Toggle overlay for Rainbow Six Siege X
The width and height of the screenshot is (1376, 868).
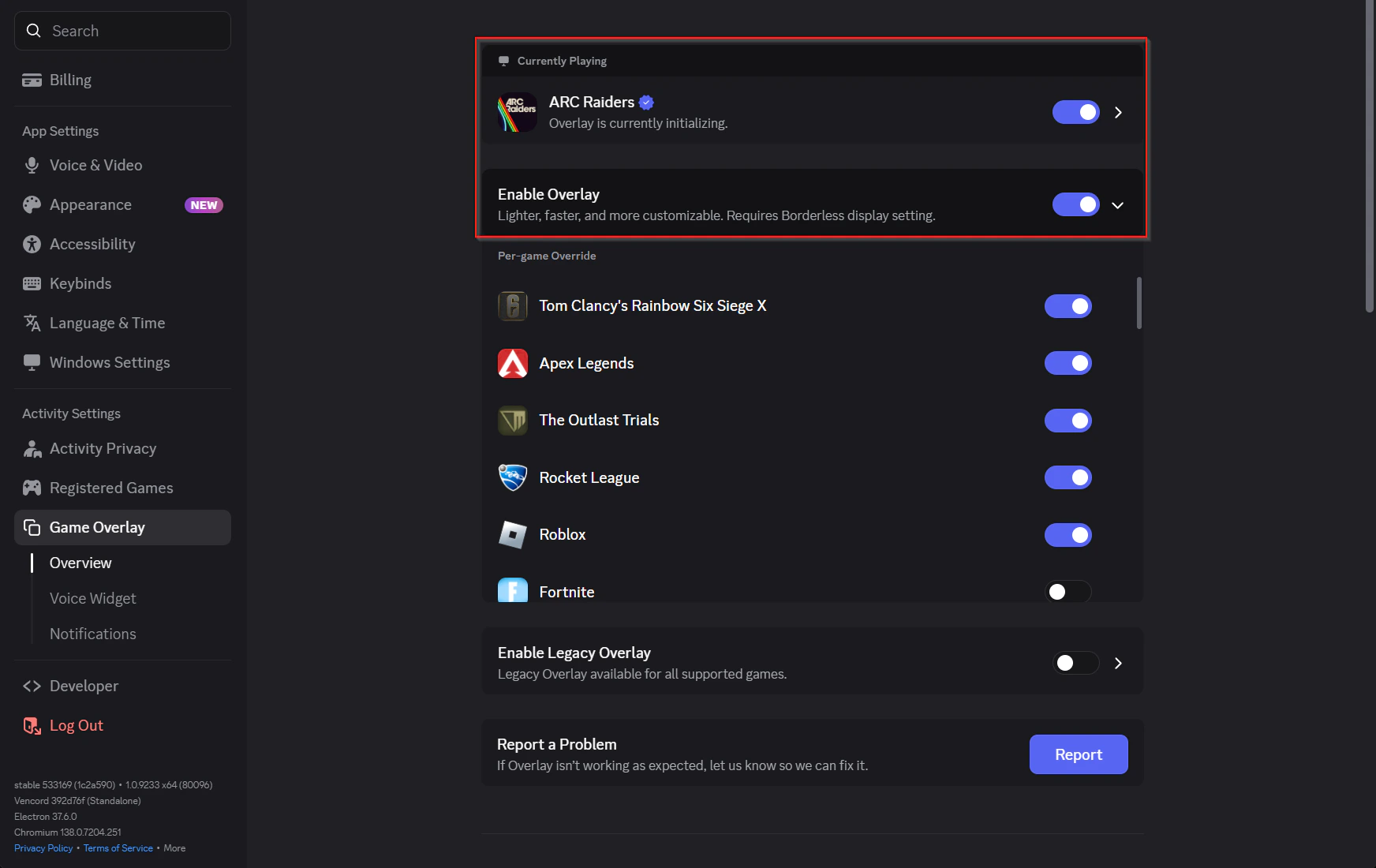[1068, 306]
